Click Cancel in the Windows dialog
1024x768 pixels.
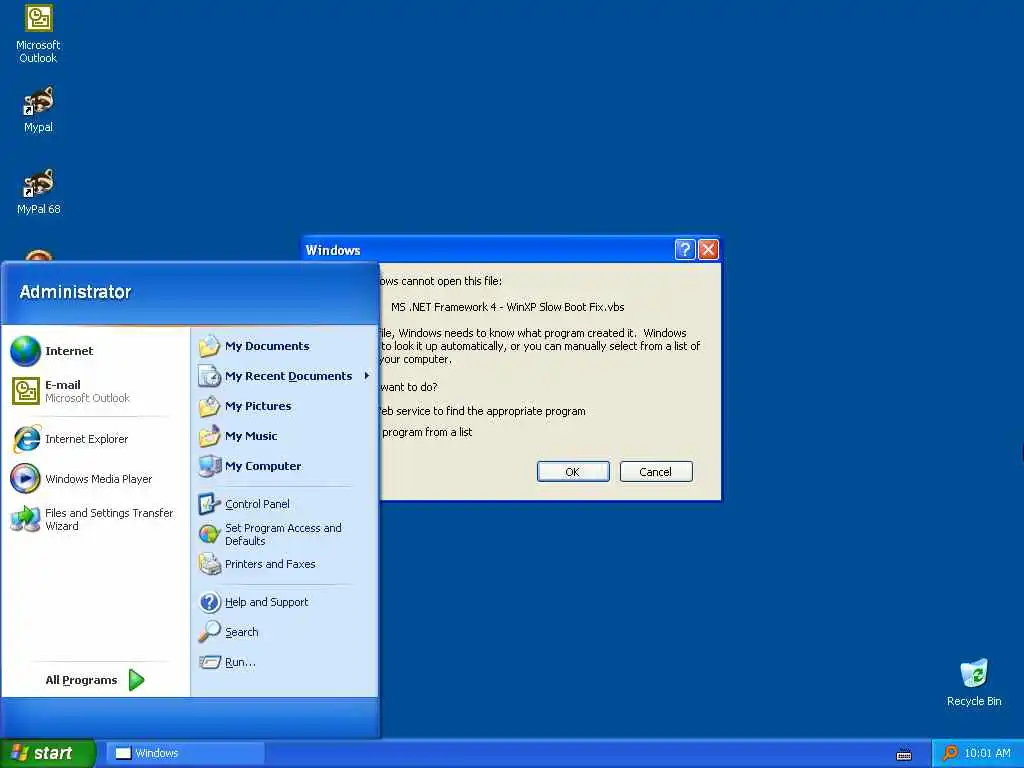tap(656, 472)
